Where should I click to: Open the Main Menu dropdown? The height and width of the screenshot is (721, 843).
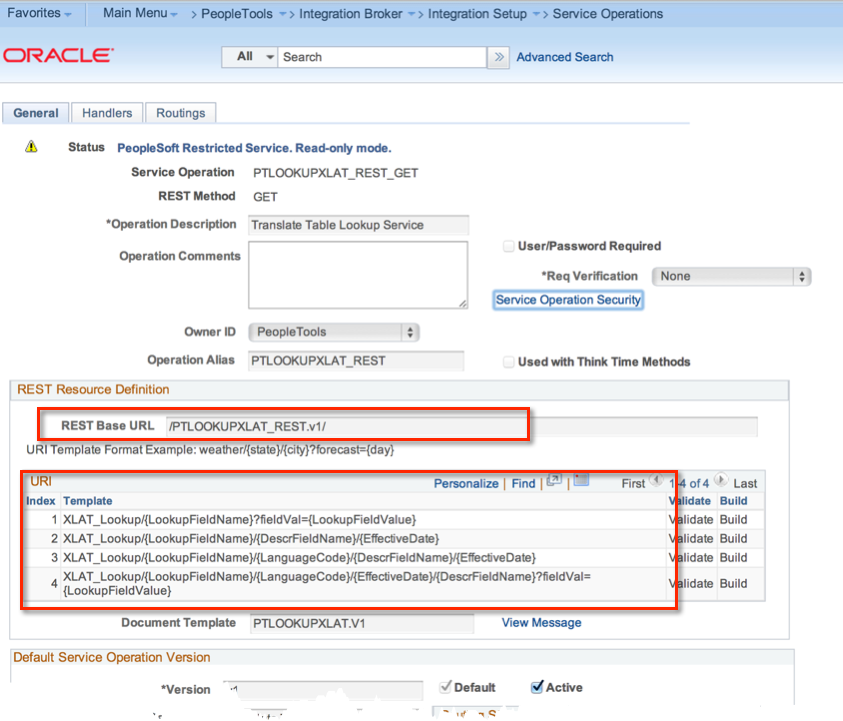[140, 13]
